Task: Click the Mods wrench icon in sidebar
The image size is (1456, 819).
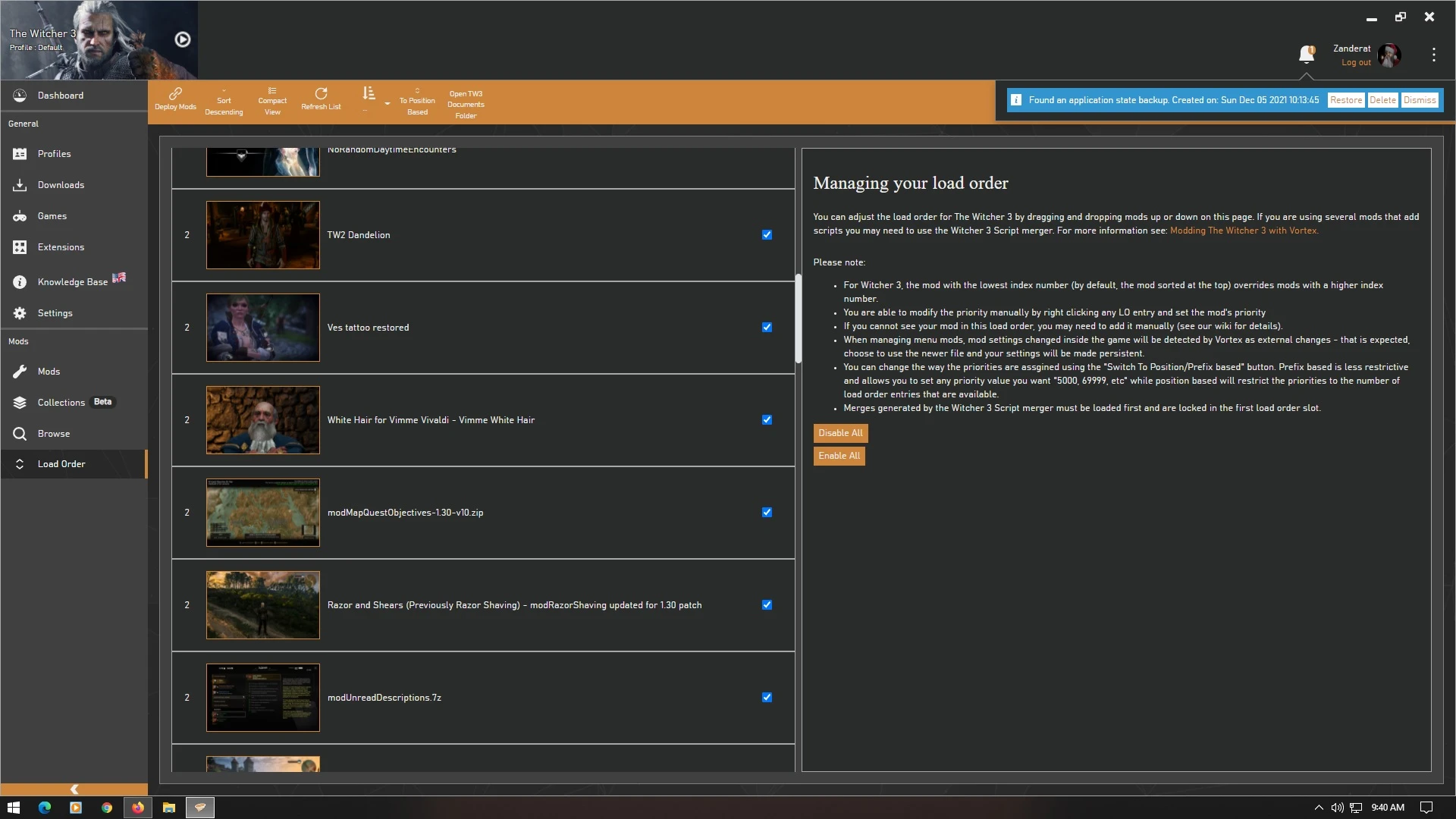Action: tap(20, 372)
